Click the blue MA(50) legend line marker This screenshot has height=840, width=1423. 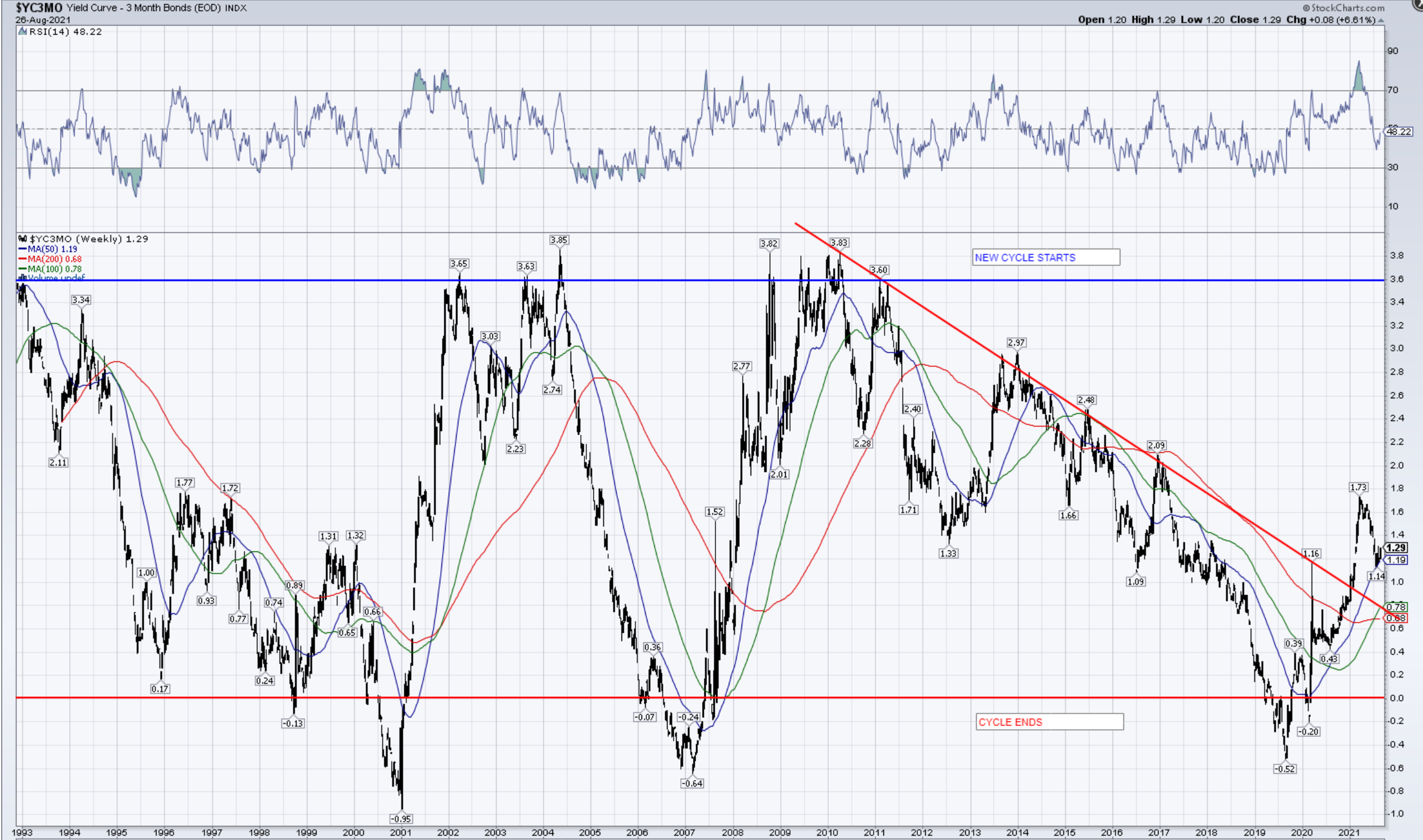pos(23,249)
